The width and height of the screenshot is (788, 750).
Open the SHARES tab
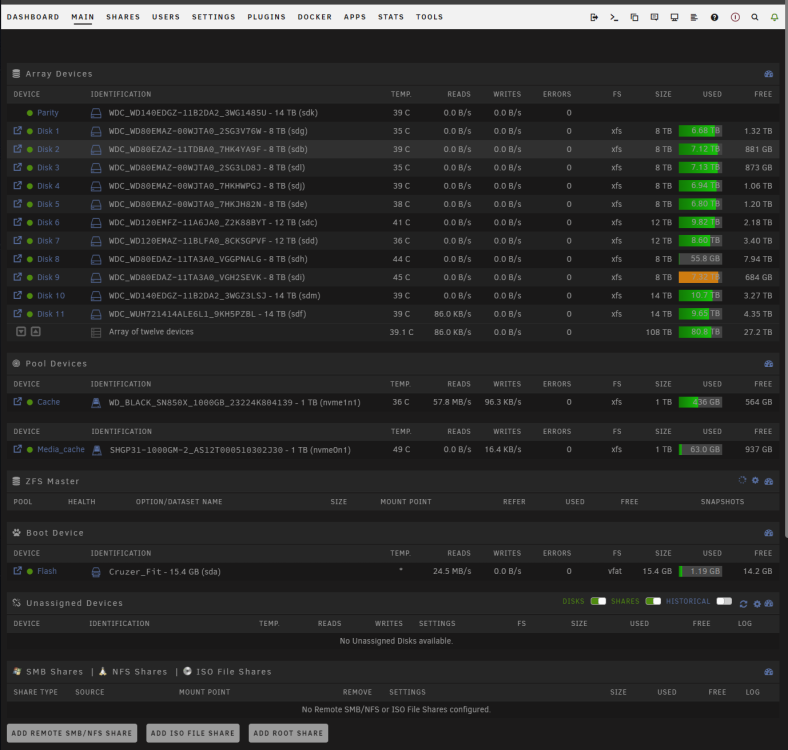click(x=123, y=17)
